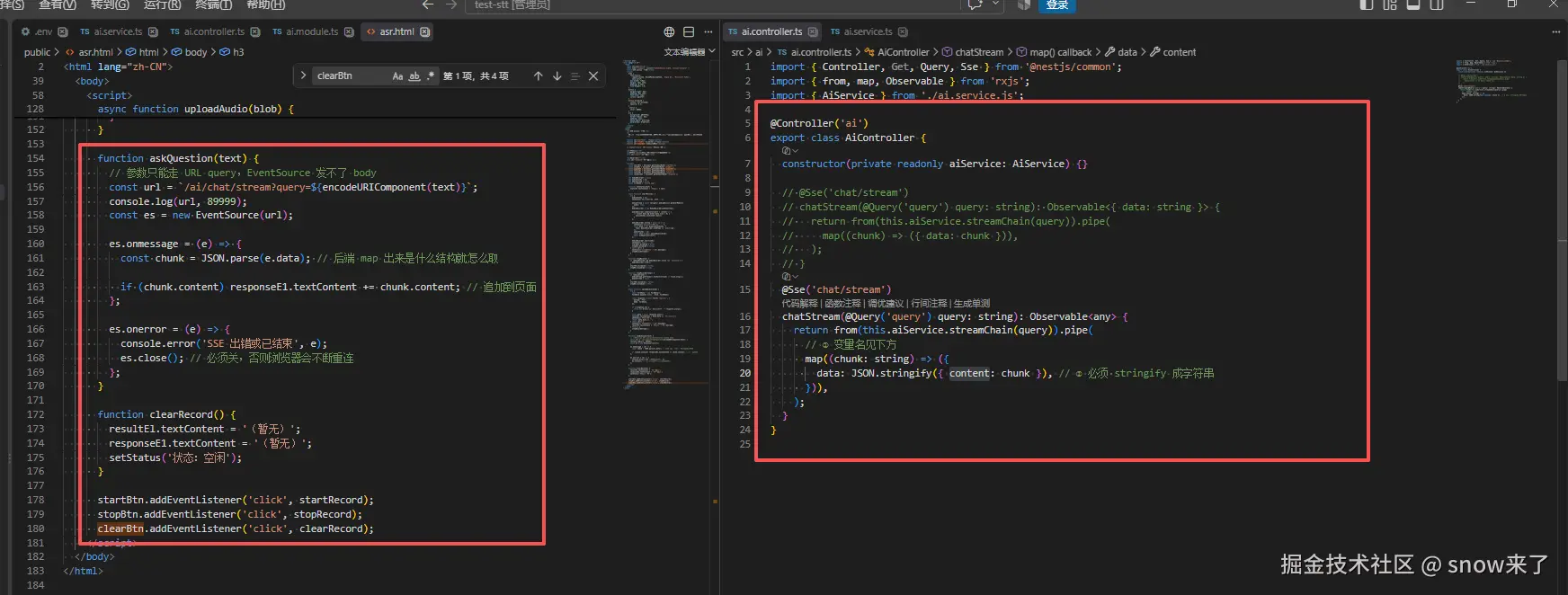Viewport: 1568px width, 595px height.
Task: Expand the replace field chevron in find widget
Action: (x=303, y=75)
